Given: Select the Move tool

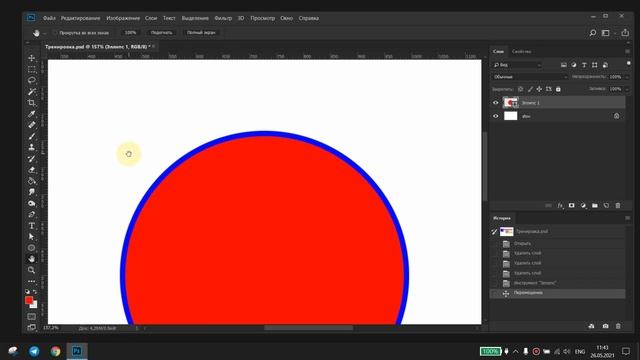Looking at the screenshot, I should click(x=31, y=58).
